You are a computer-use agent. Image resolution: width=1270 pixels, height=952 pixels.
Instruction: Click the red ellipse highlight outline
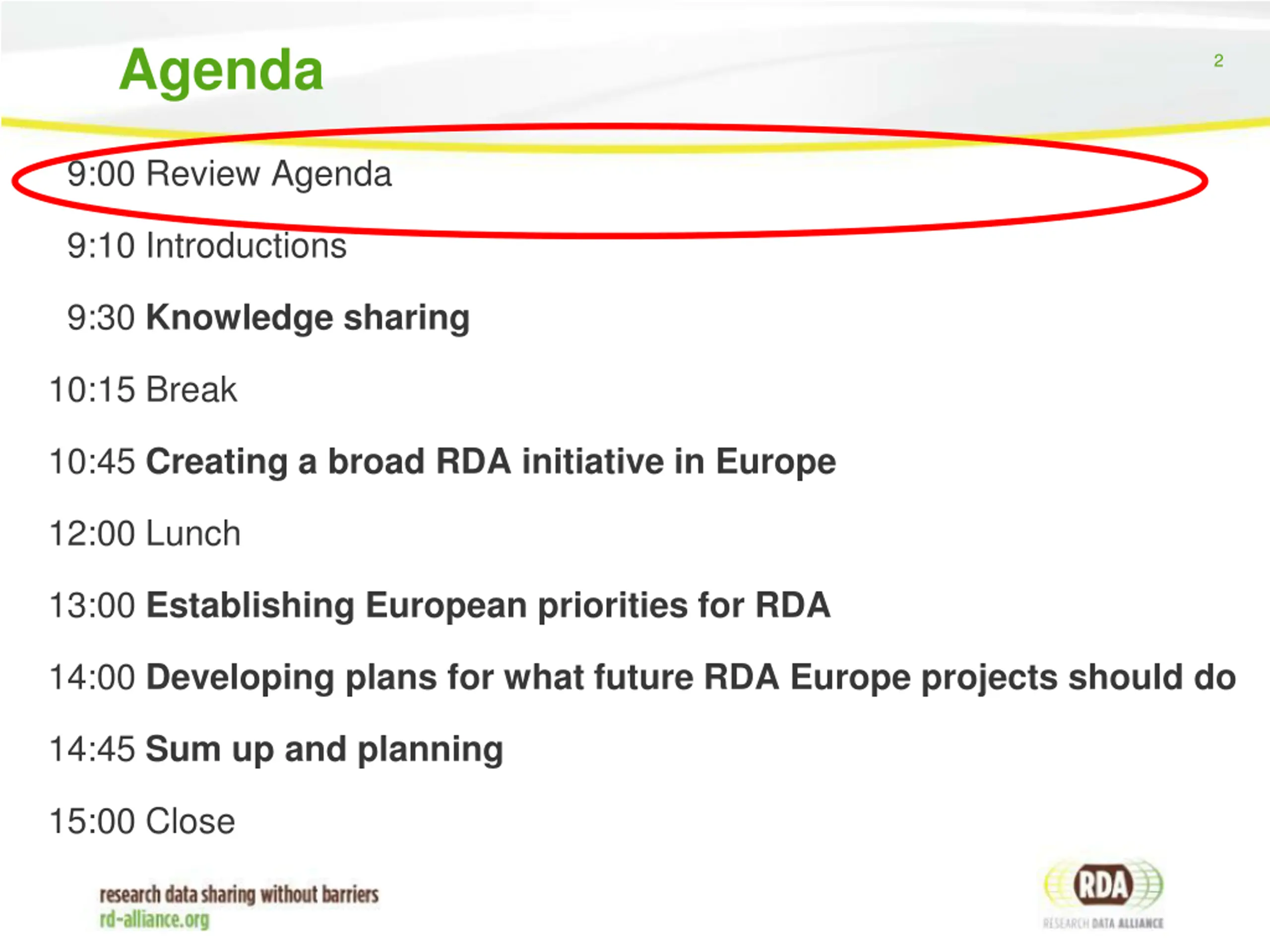click(1205, 181)
